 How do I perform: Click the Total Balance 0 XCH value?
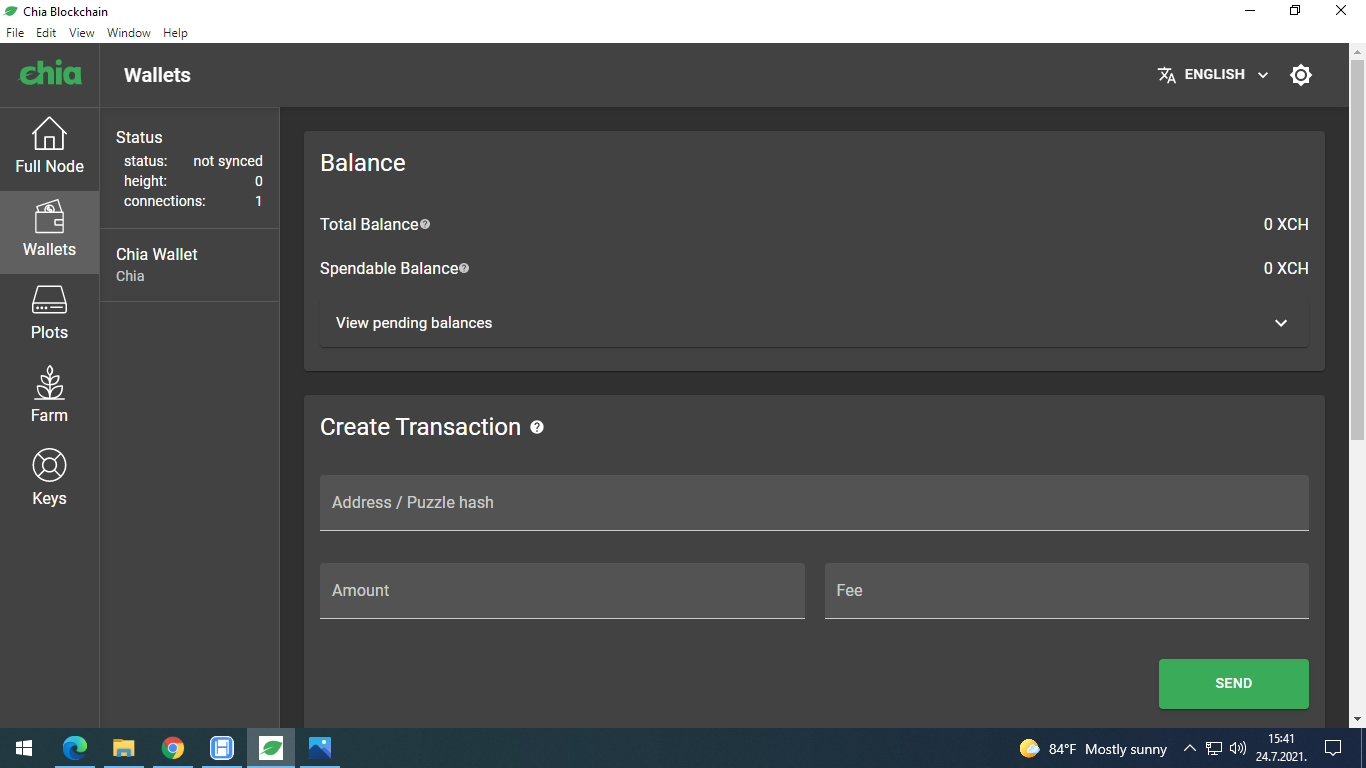[x=1286, y=224]
